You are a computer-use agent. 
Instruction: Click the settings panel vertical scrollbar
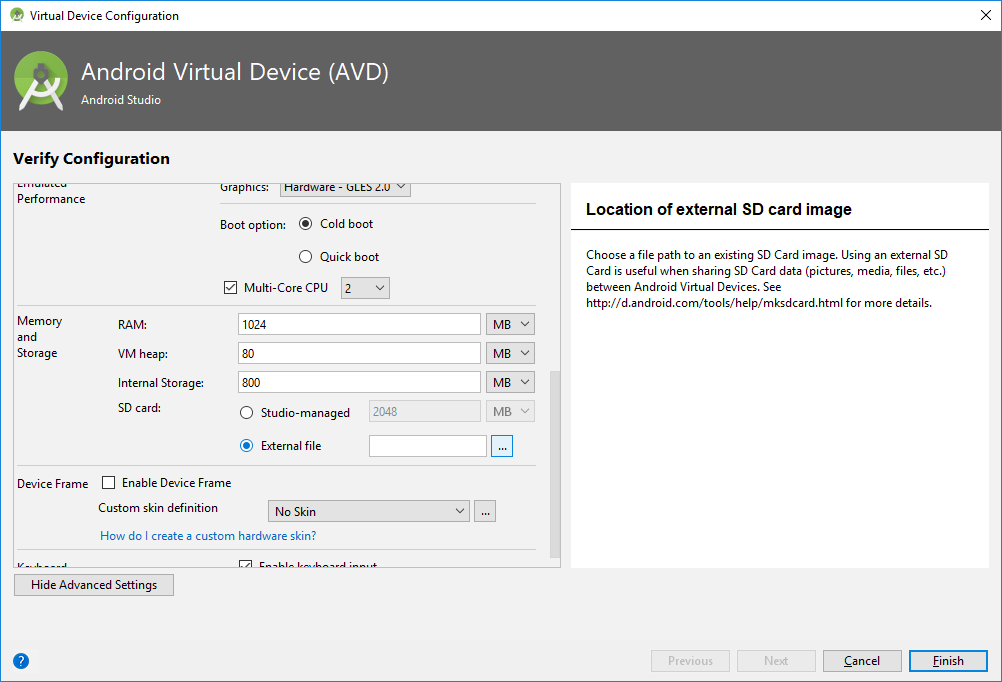click(556, 460)
